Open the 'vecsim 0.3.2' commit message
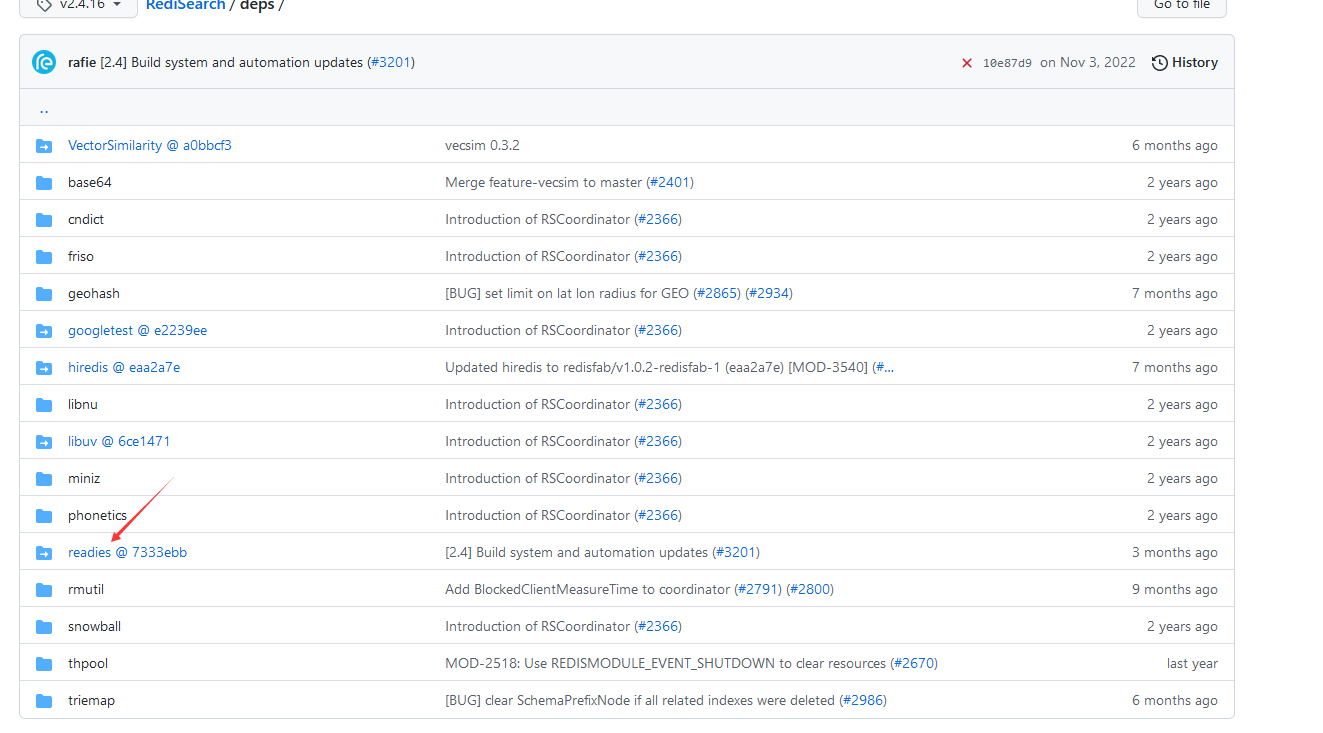This screenshot has height=733, width=1323. click(482, 145)
